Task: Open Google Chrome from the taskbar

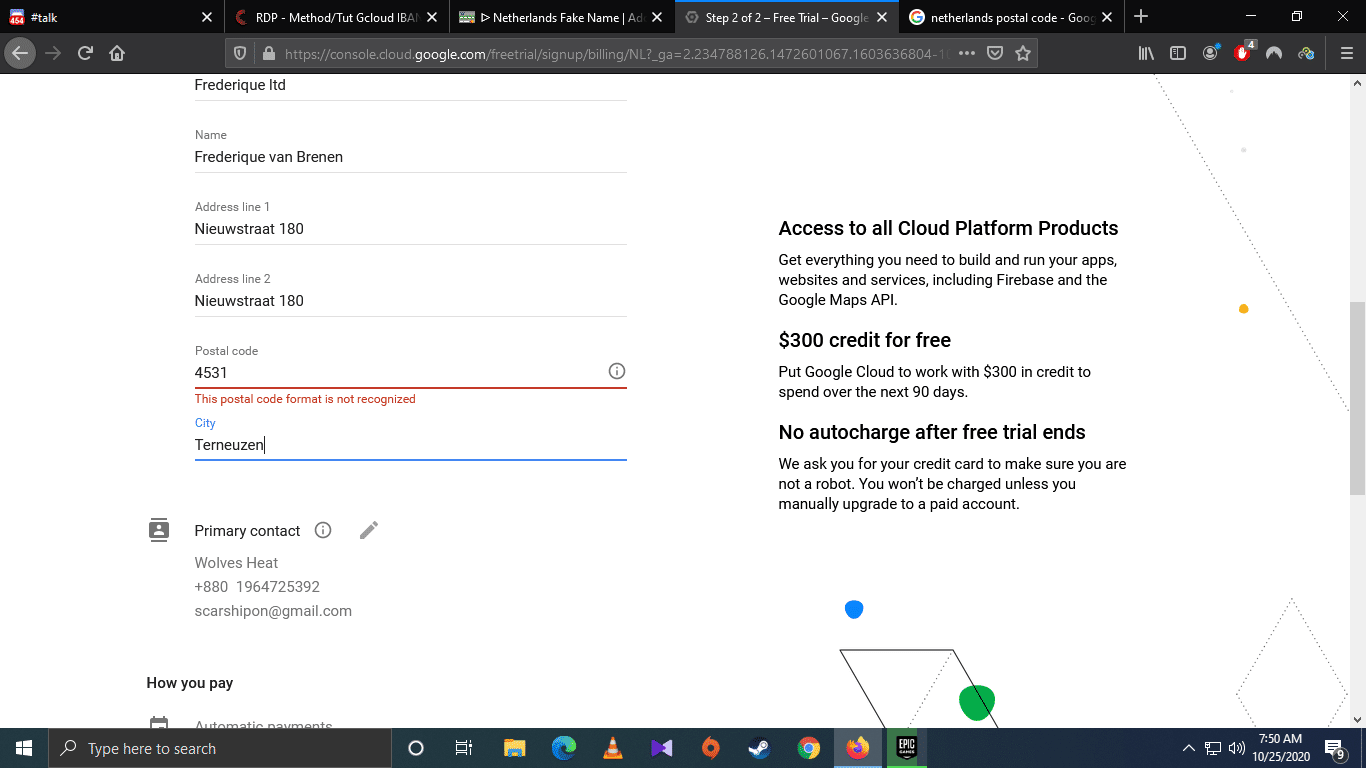Action: point(808,748)
